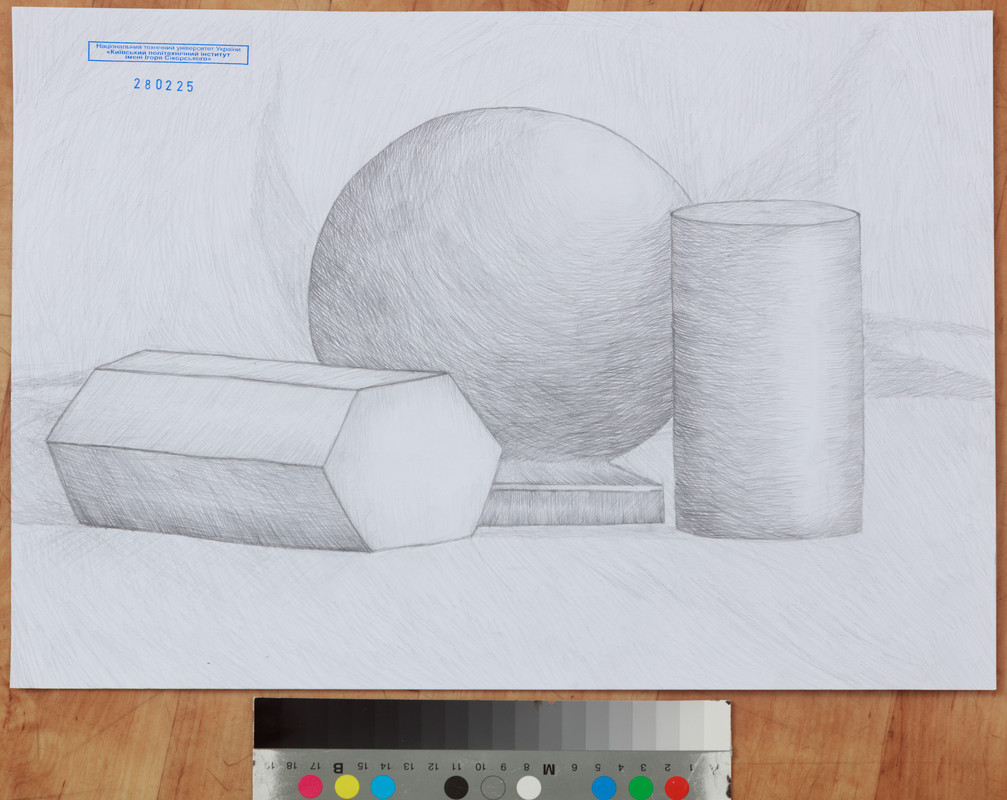1007x800 pixels.
Task: Click the flat slab under the sphere
Action: click(573, 494)
